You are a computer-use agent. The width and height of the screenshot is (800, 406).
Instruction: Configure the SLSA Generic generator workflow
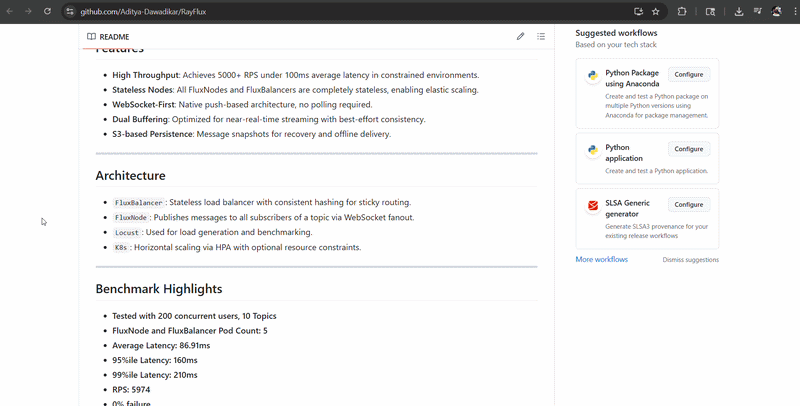(688, 204)
